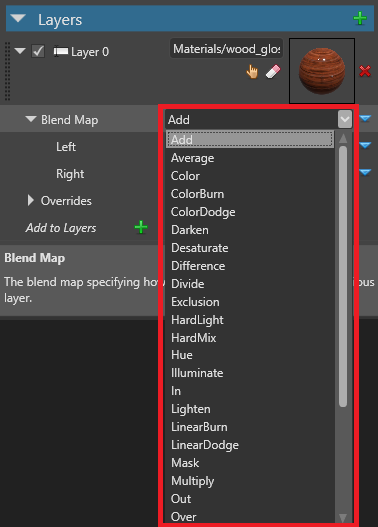Collapse the Layers section header triangle
Image resolution: width=378 pixels, height=527 pixels.
point(18,18)
